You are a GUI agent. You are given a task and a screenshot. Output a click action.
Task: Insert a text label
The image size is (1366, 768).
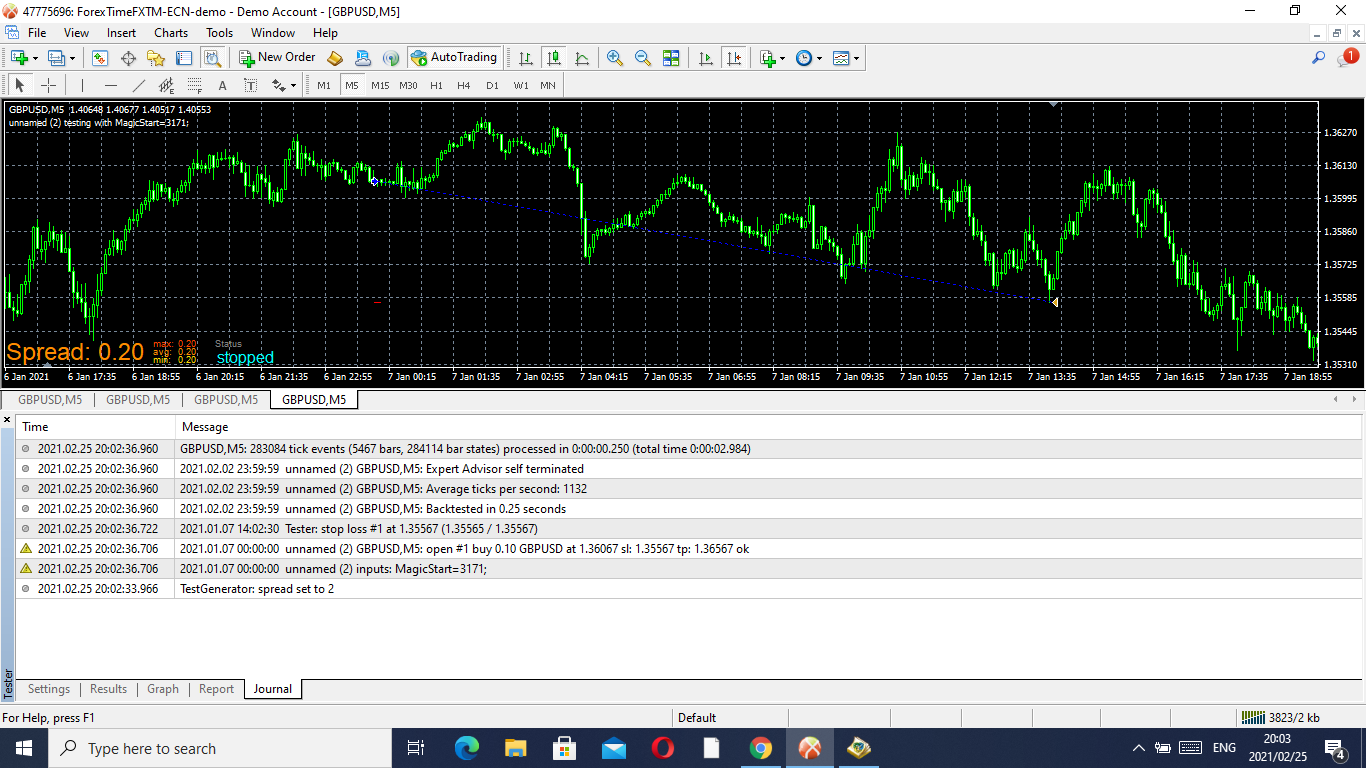pos(250,85)
